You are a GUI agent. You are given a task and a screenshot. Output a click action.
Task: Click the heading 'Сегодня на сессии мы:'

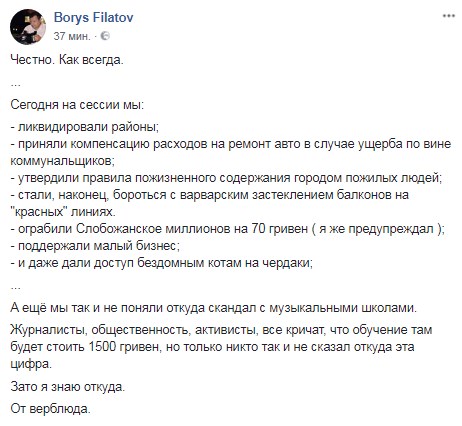tap(77, 105)
